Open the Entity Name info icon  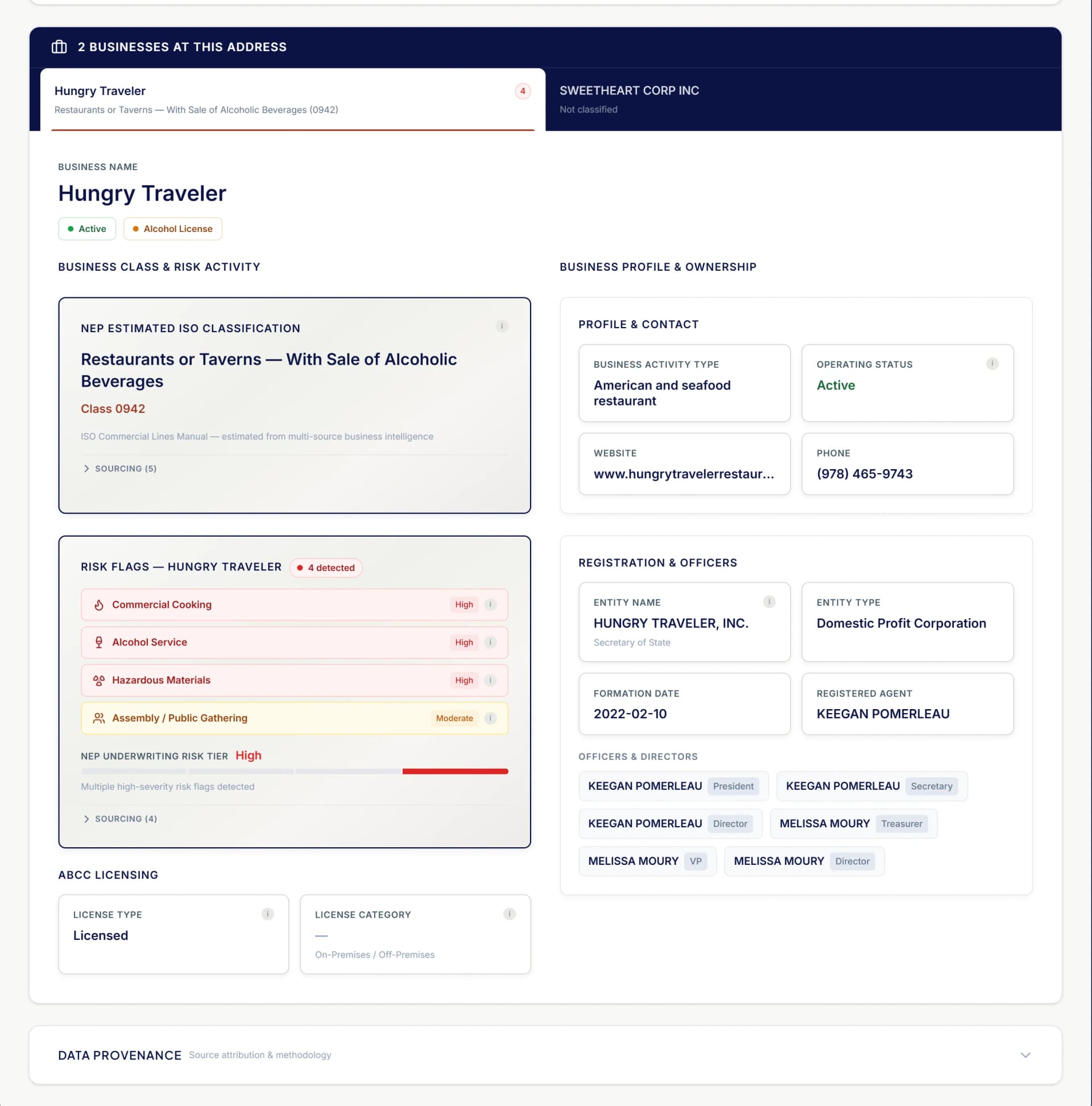tap(769, 602)
